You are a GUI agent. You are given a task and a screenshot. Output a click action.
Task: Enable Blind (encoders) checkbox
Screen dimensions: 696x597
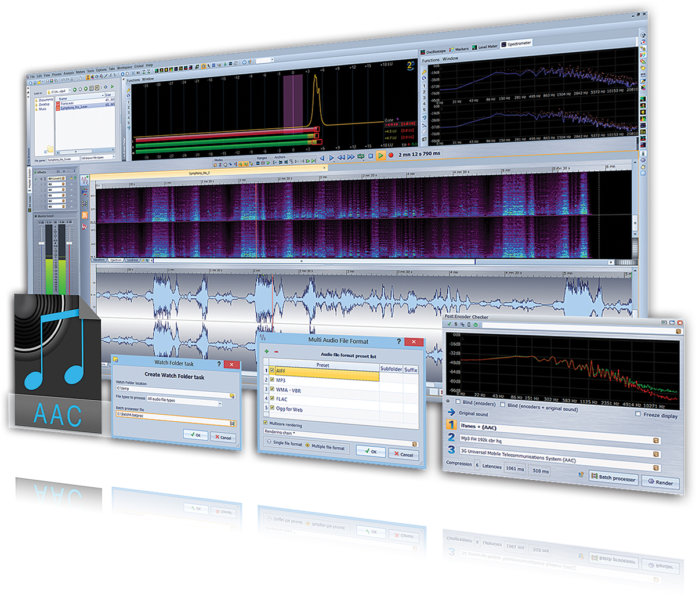click(458, 402)
